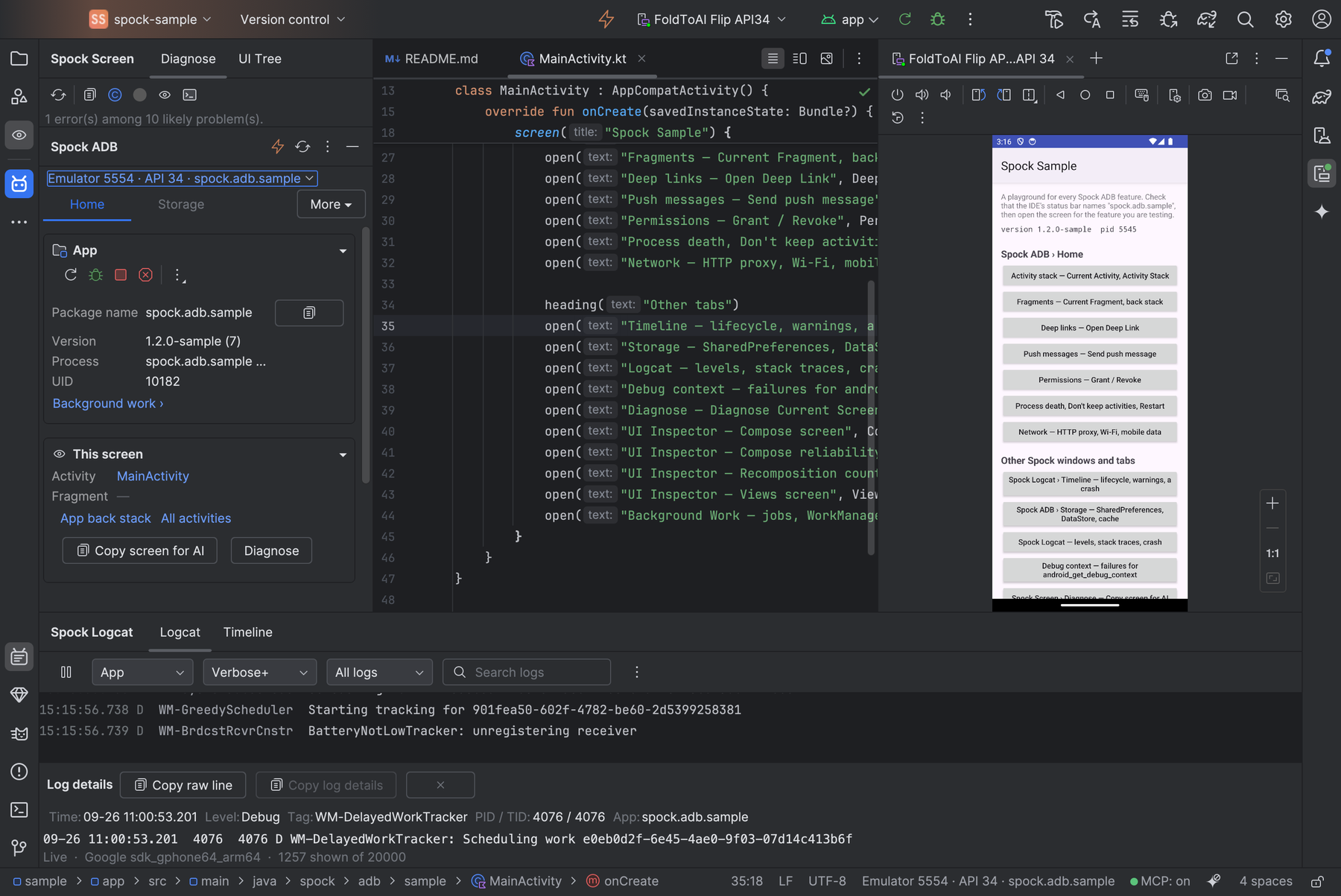Open the spock-sample project dropdown
This screenshot has width=1341, height=896.
[150, 19]
